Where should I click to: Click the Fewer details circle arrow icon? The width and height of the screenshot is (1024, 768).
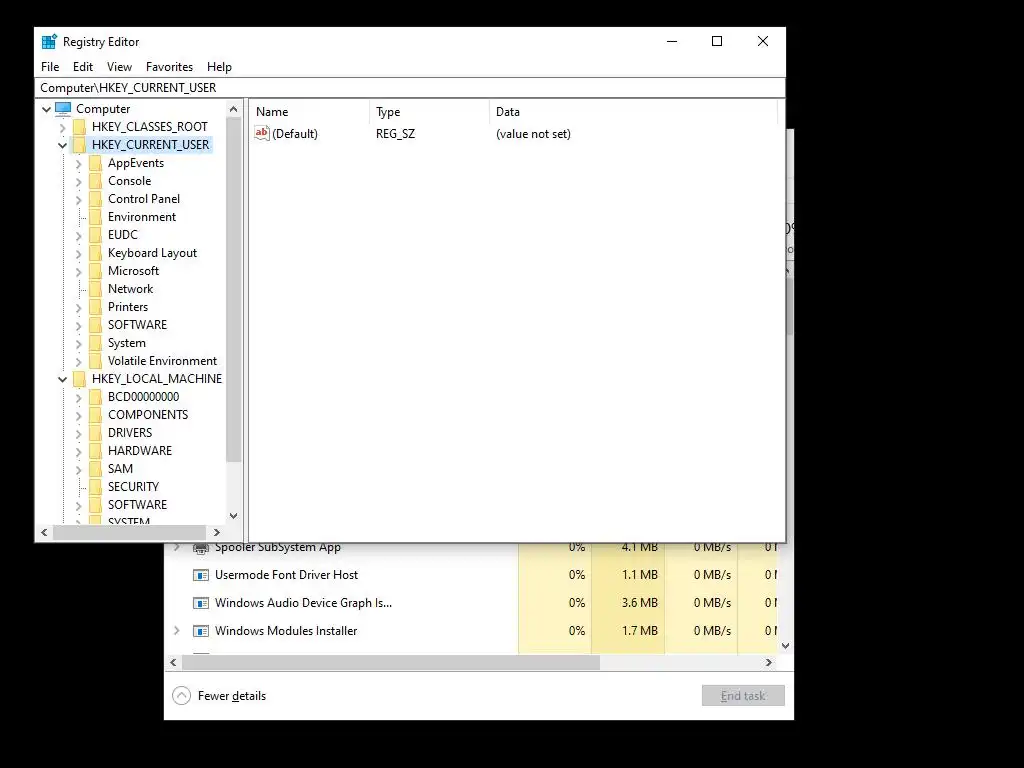point(182,696)
